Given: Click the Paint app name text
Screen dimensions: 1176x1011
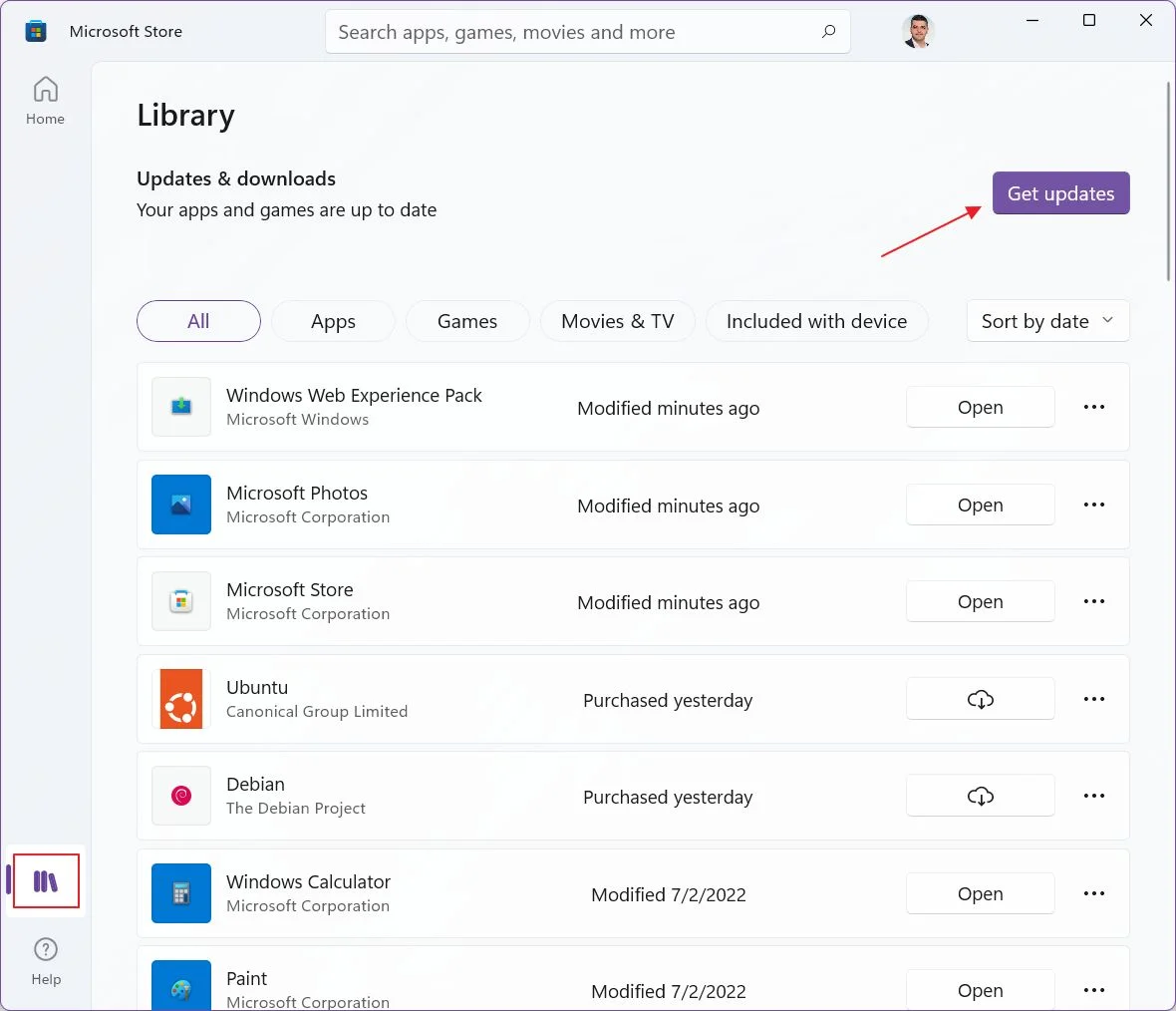Looking at the screenshot, I should click(247, 979).
